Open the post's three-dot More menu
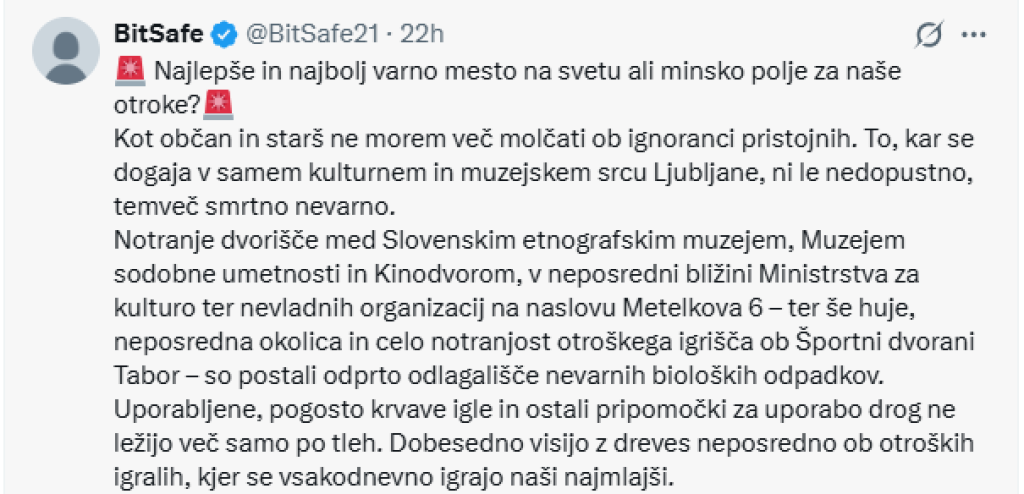 point(974,35)
